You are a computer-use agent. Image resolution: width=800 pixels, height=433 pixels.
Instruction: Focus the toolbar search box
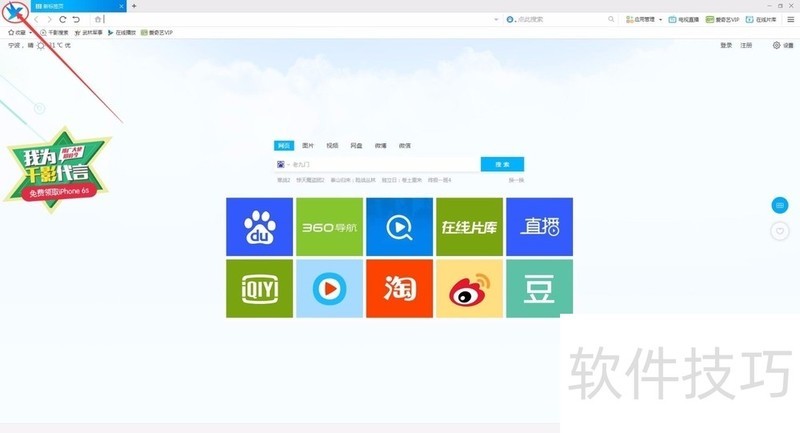tap(561, 19)
